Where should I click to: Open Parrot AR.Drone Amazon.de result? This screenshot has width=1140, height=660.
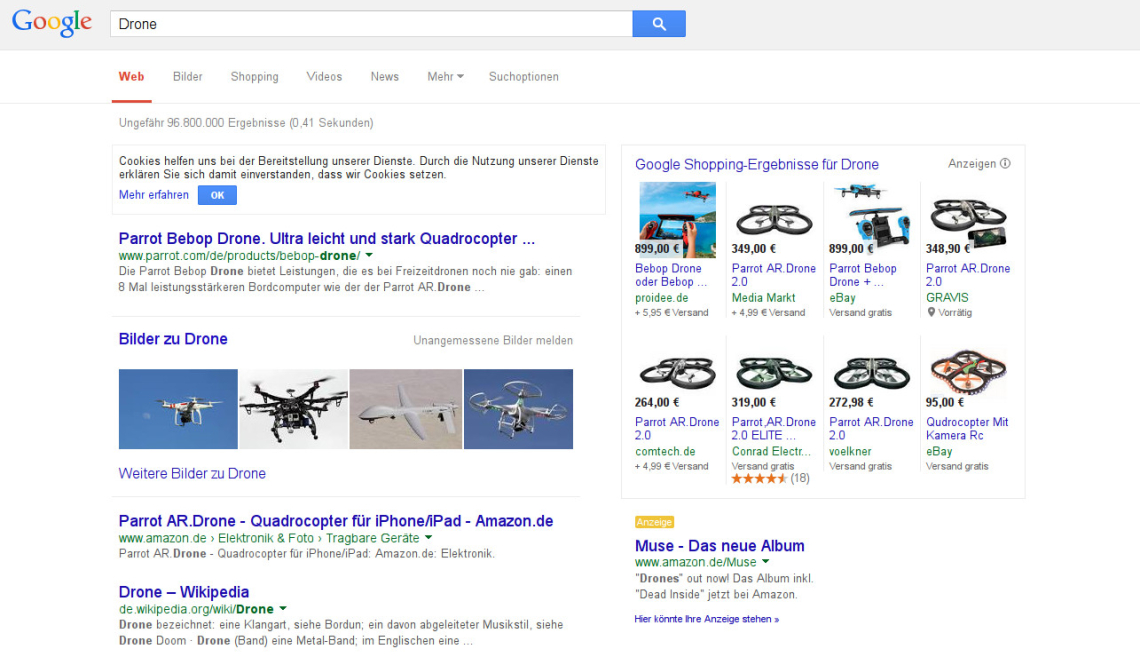click(x=336, y=521)
